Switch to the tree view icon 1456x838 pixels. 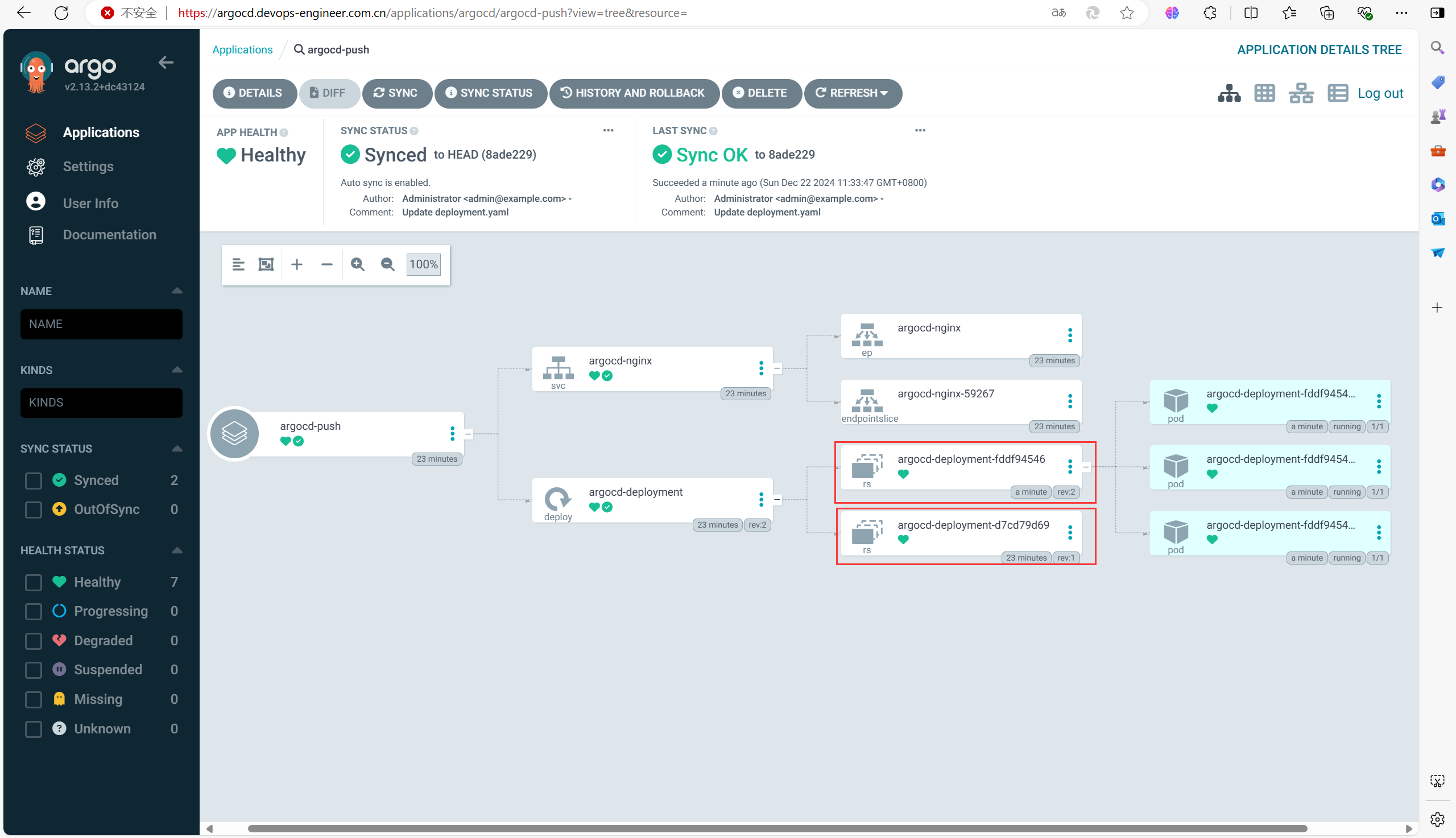(1228, 93)
